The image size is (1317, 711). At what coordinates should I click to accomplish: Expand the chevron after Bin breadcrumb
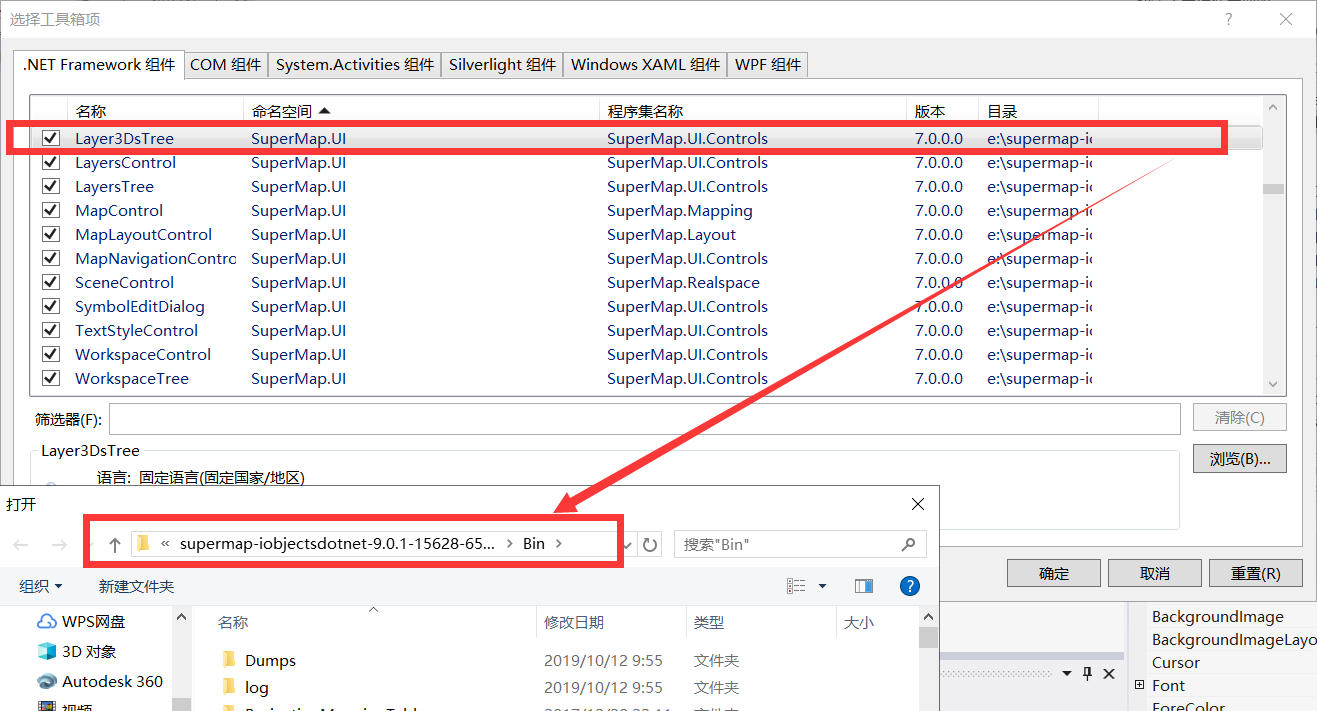[x=559, y=544]
